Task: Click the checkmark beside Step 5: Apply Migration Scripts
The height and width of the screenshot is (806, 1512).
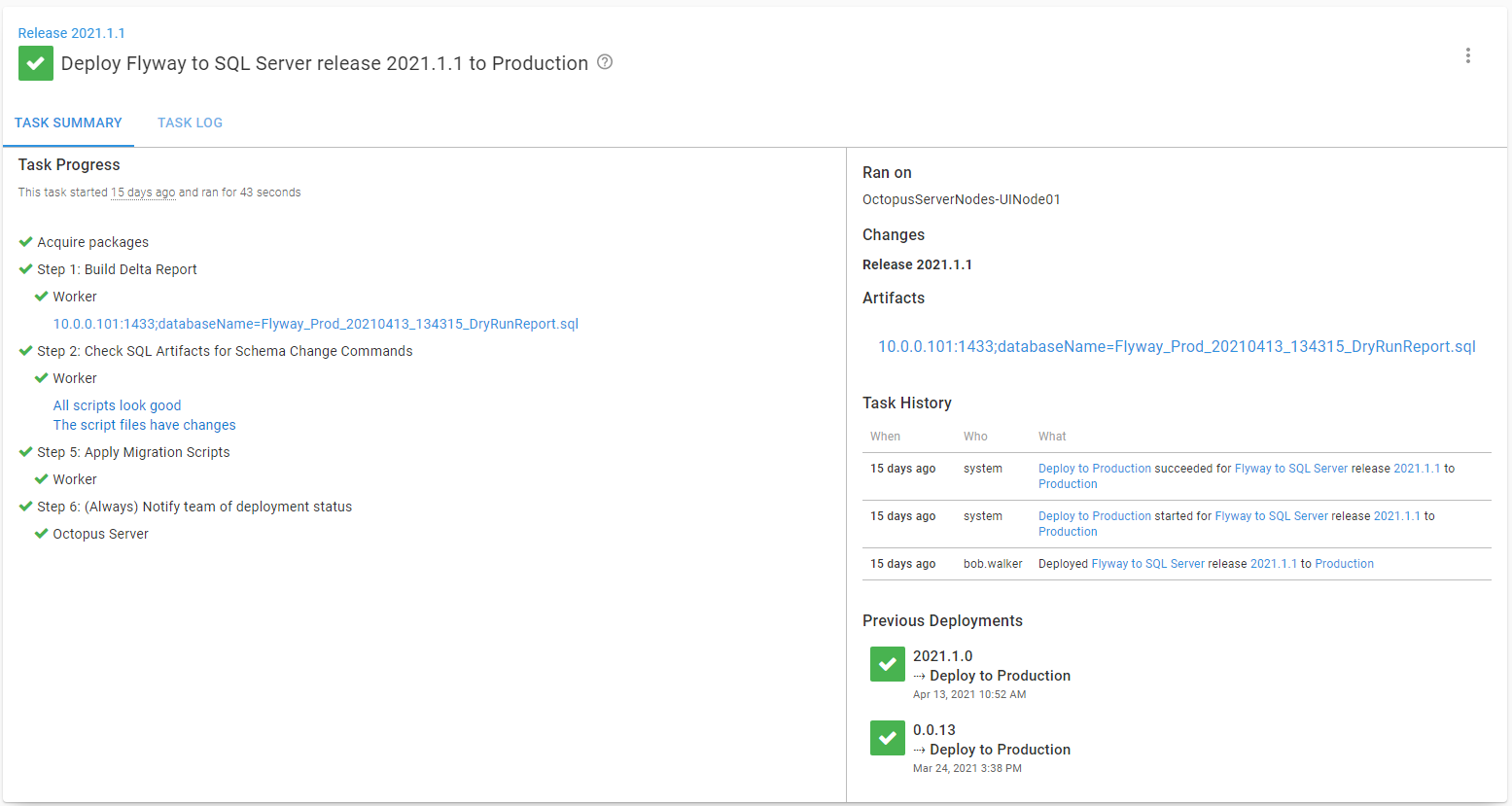Action: (23, 451)
